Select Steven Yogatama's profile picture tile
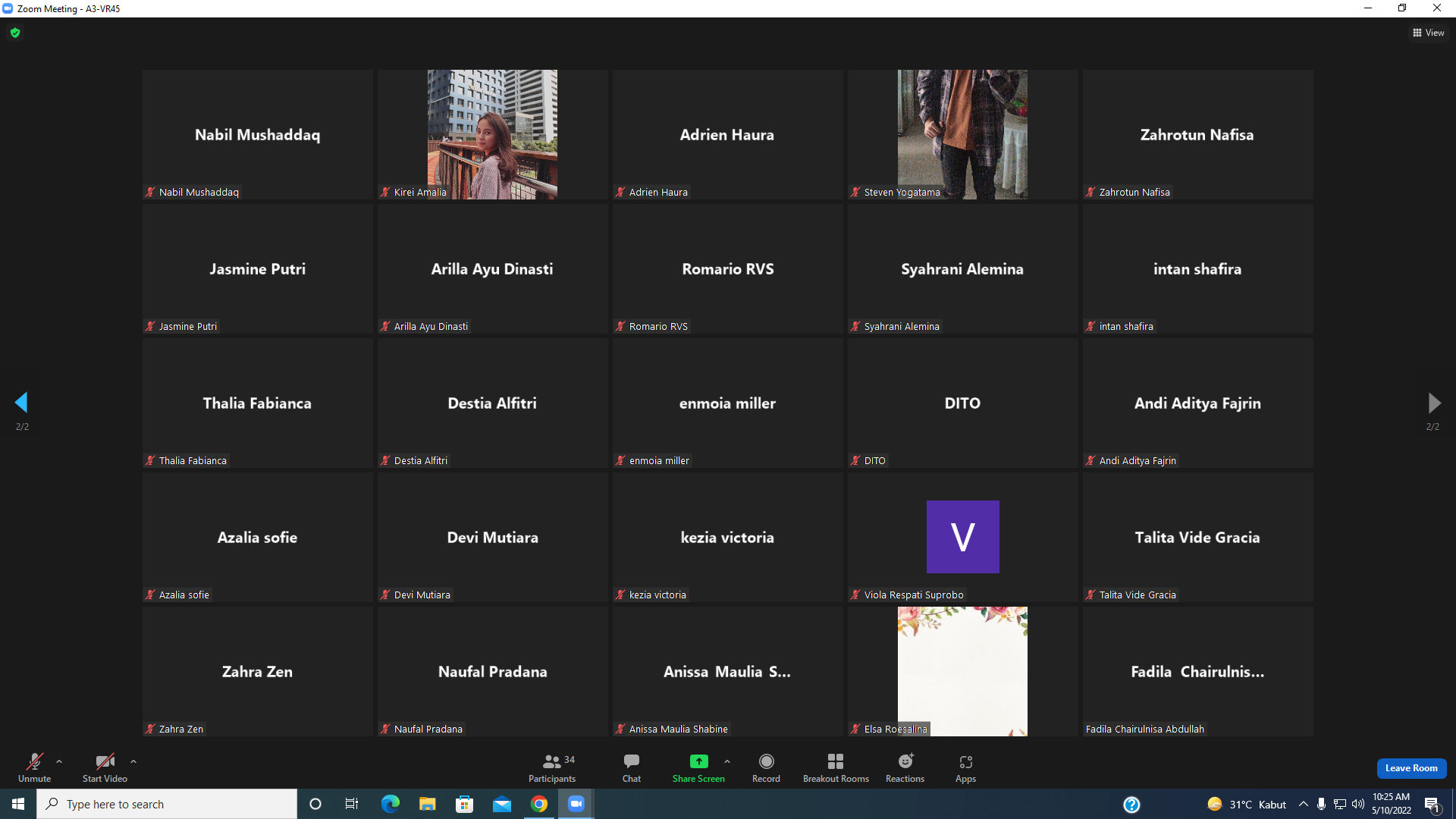This screenshot has width=1456, height=819. (962, 134)
